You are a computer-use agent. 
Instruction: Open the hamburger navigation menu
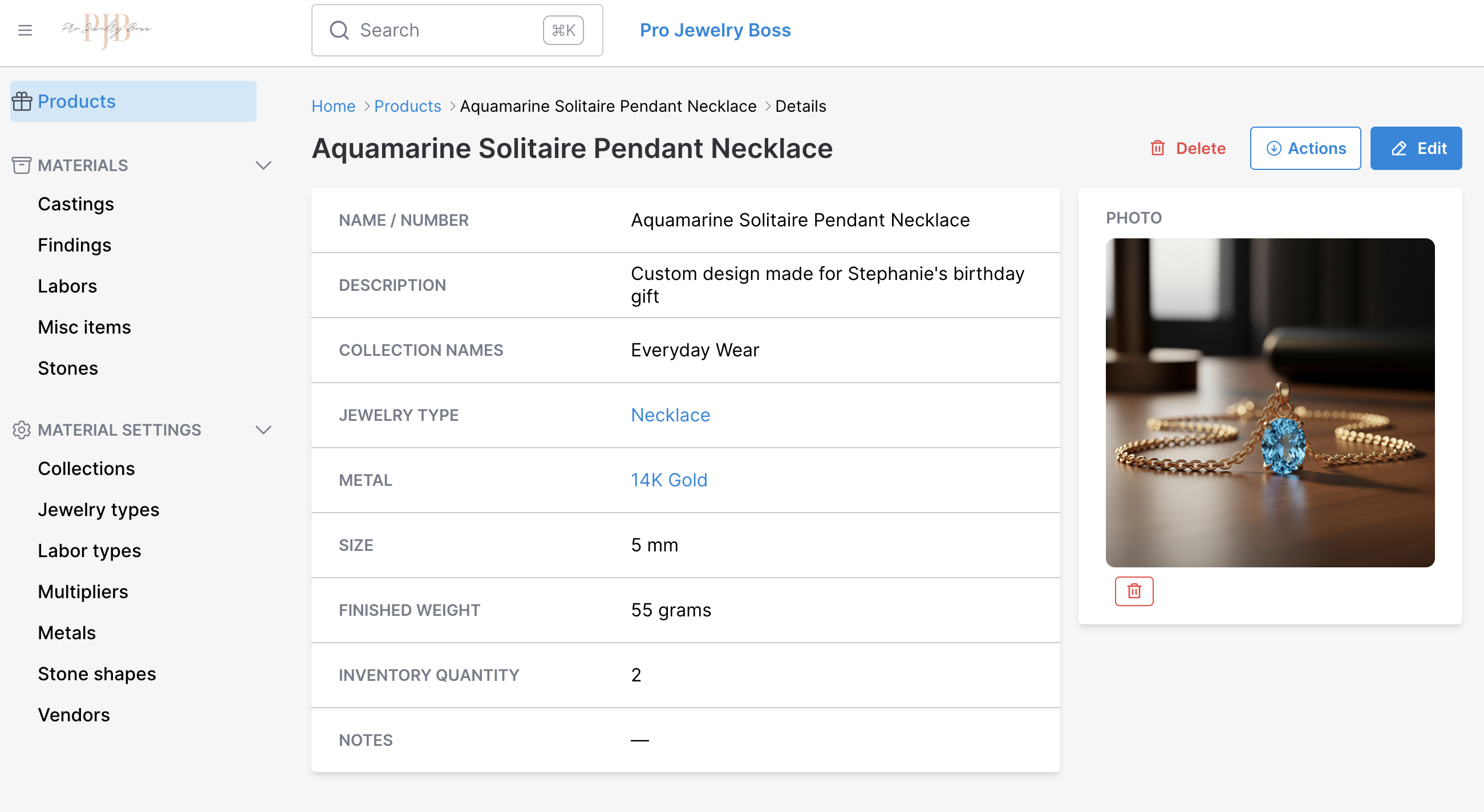coord(25,30)
